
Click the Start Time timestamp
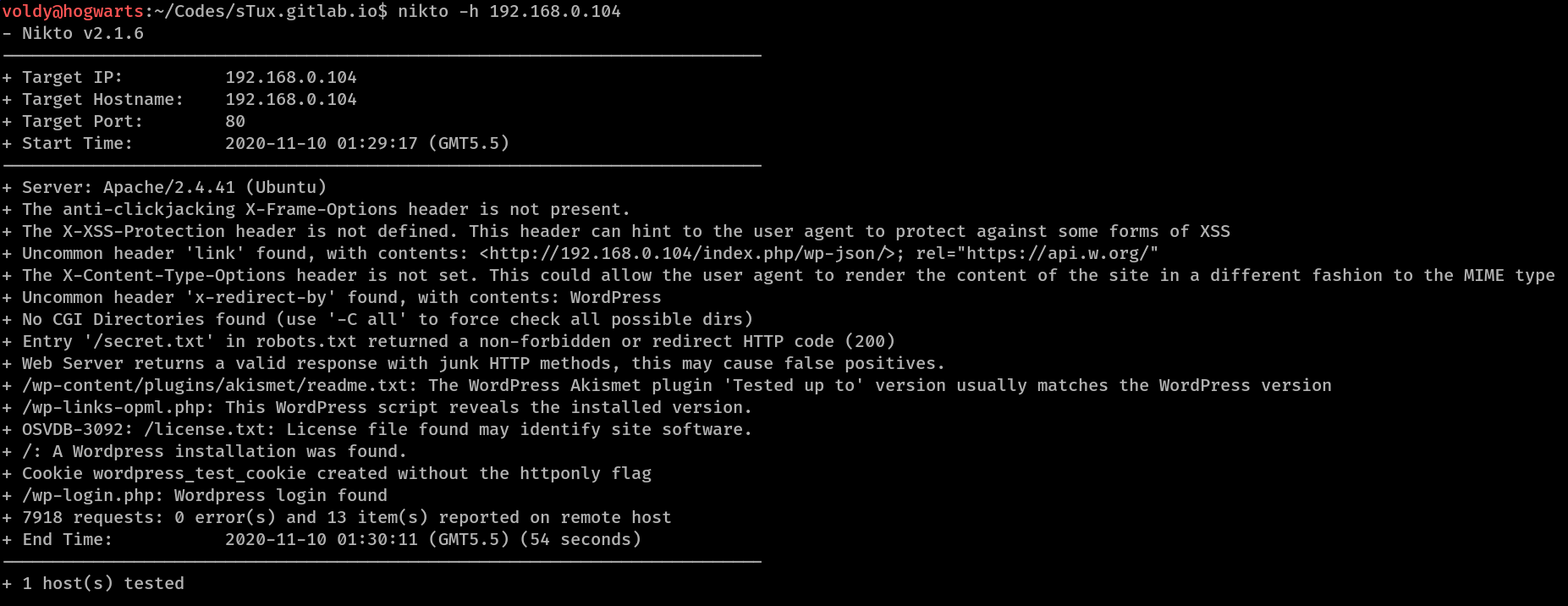[366, 143]
